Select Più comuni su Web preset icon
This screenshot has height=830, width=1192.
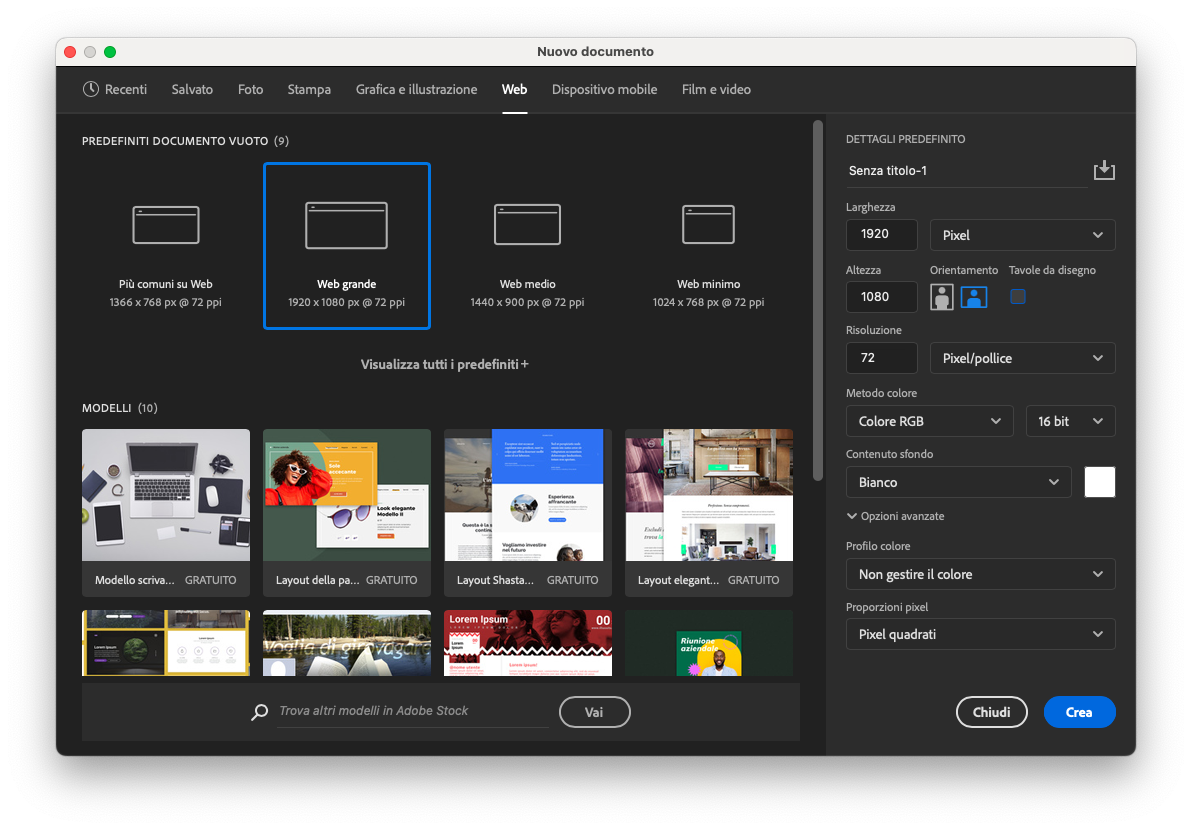[166, 225]
